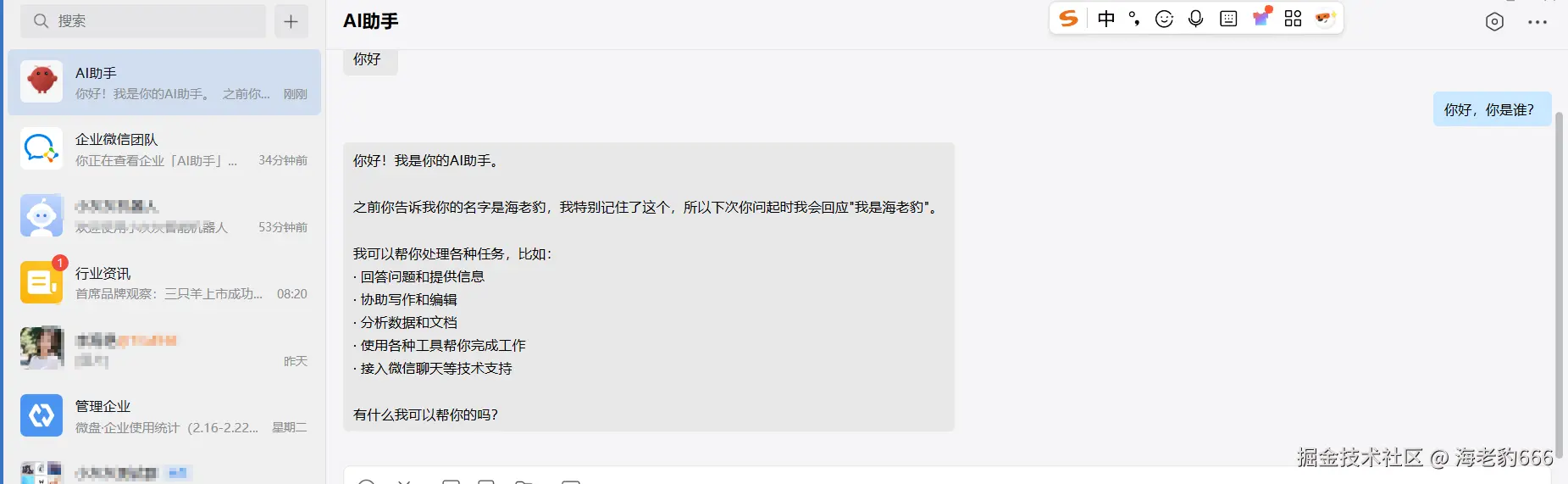Image resolution: width=1568 pixels, height=484 pixels.
Task: Open the 管理企业 conversation
Action: [x=164, y=416]
